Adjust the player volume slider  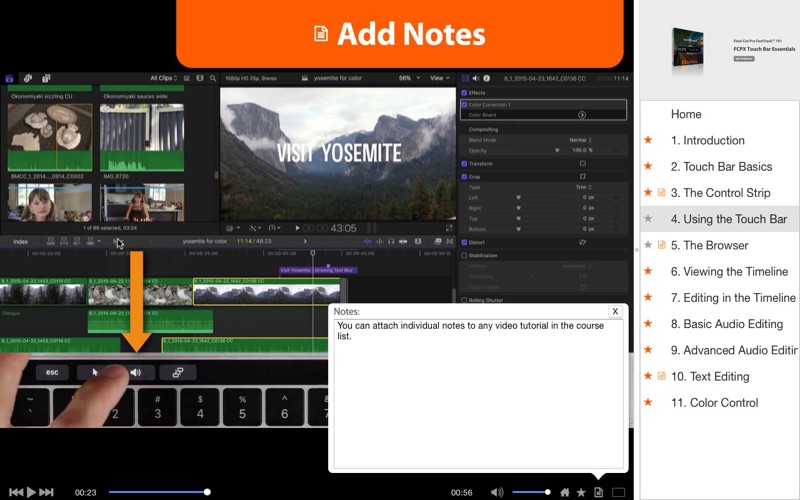click(x=531, y=492)
